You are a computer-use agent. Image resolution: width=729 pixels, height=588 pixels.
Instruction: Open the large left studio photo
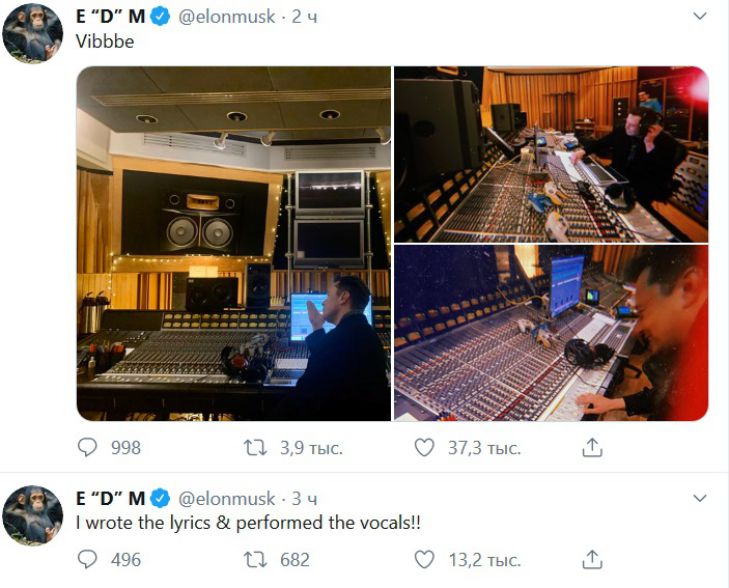click(234, 243)
